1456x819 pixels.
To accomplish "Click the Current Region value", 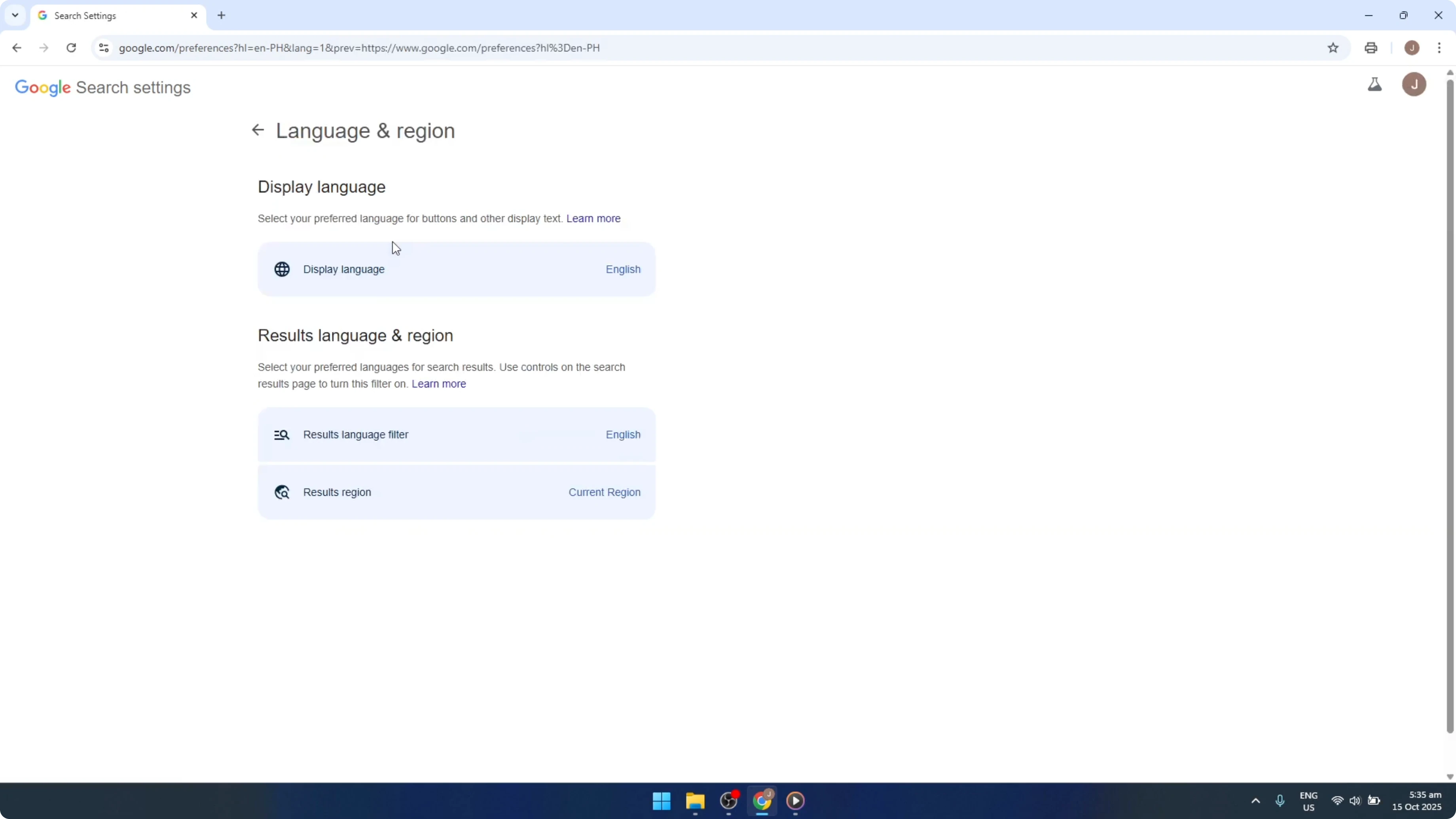I will (604, 492).
